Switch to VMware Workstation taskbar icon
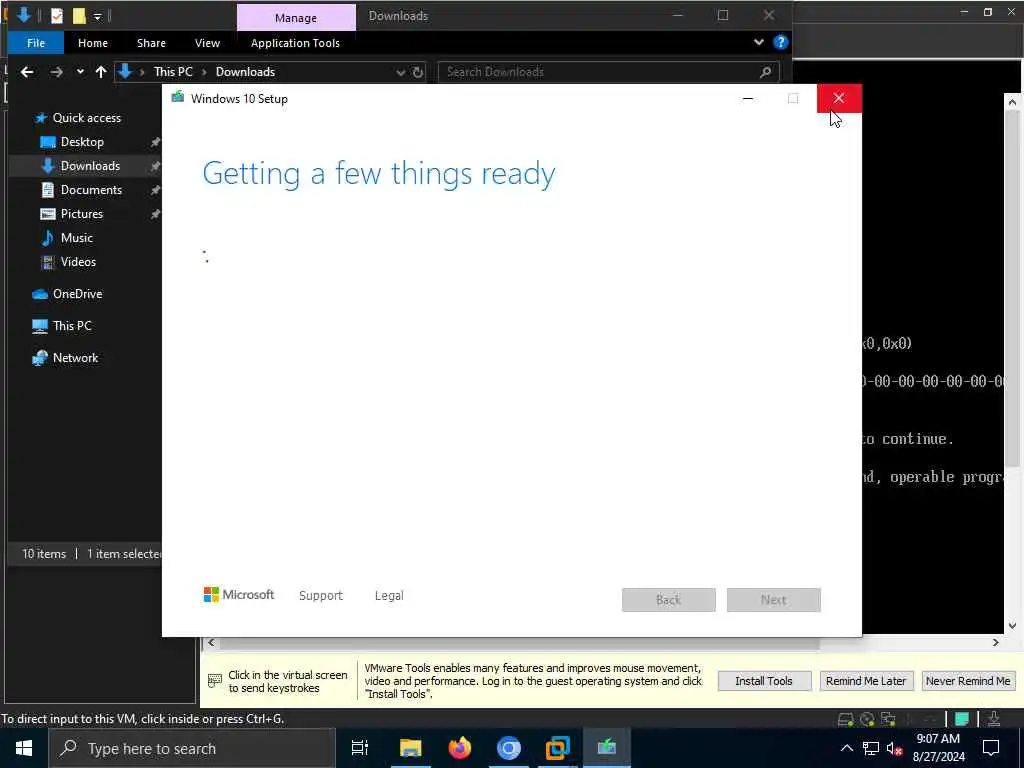The height and width of the screenshot is (768, 1024). 558,748
